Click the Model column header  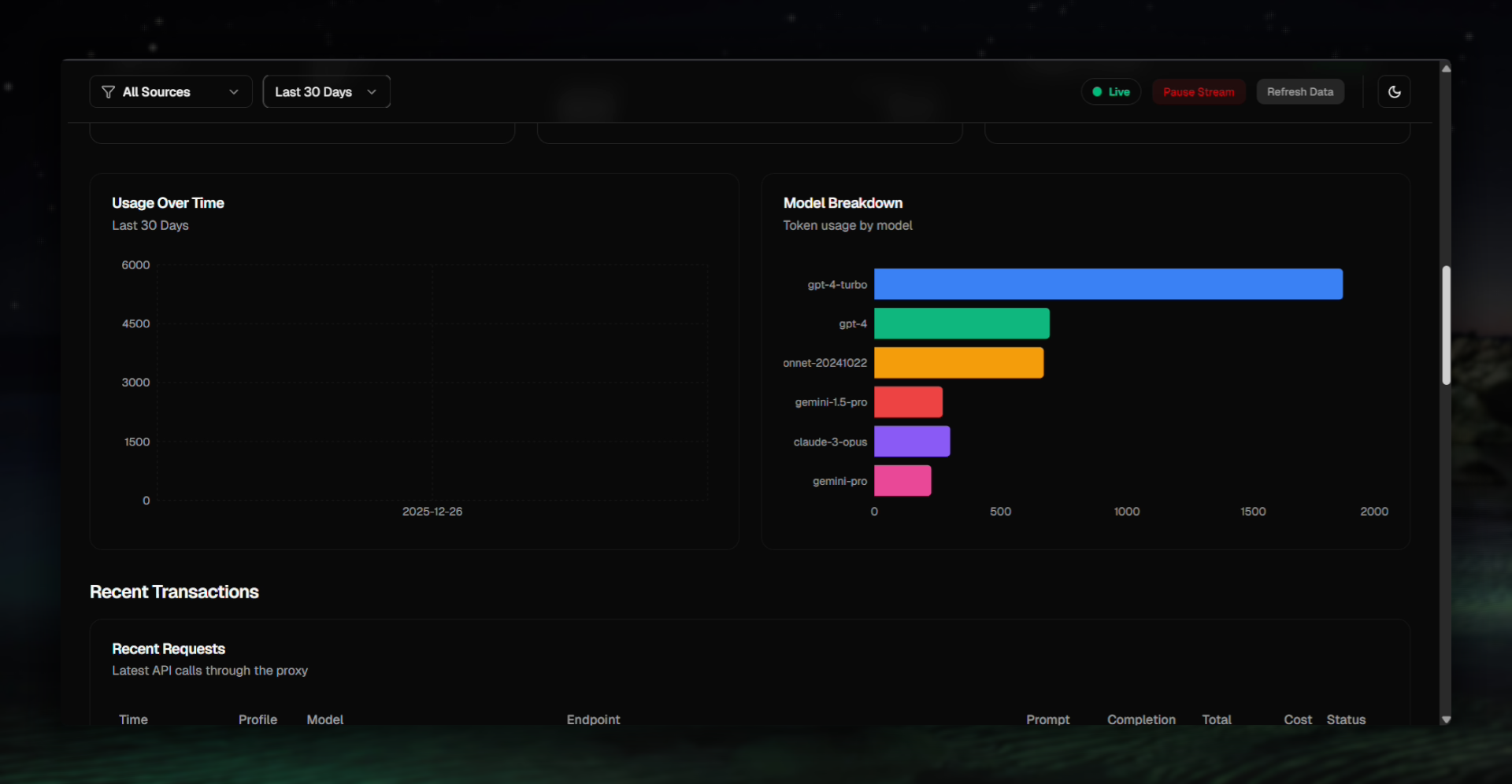point(324,719)
